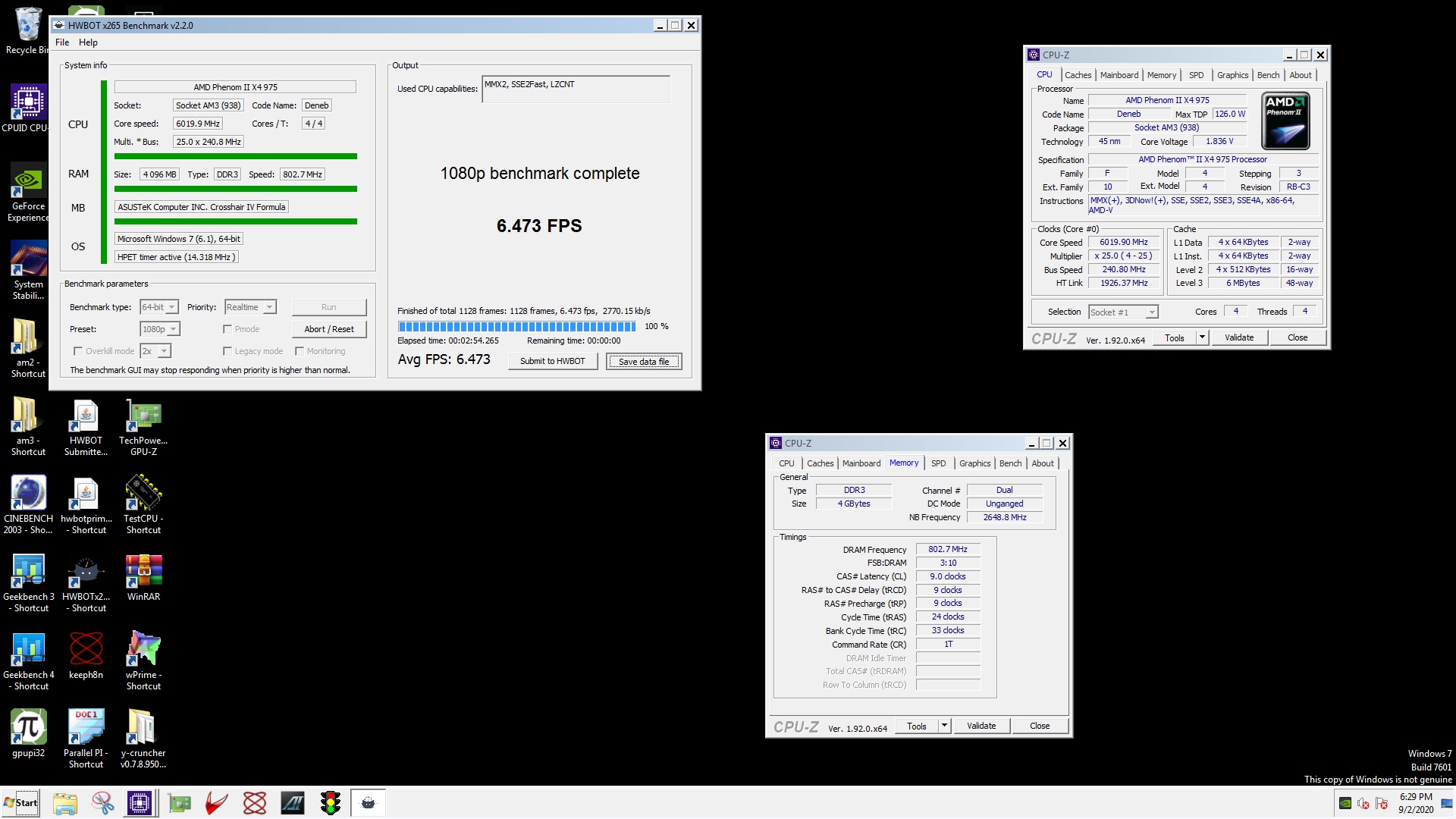Open gpupi32 desktop icon

pyautogui.click(x=28, y=734)
